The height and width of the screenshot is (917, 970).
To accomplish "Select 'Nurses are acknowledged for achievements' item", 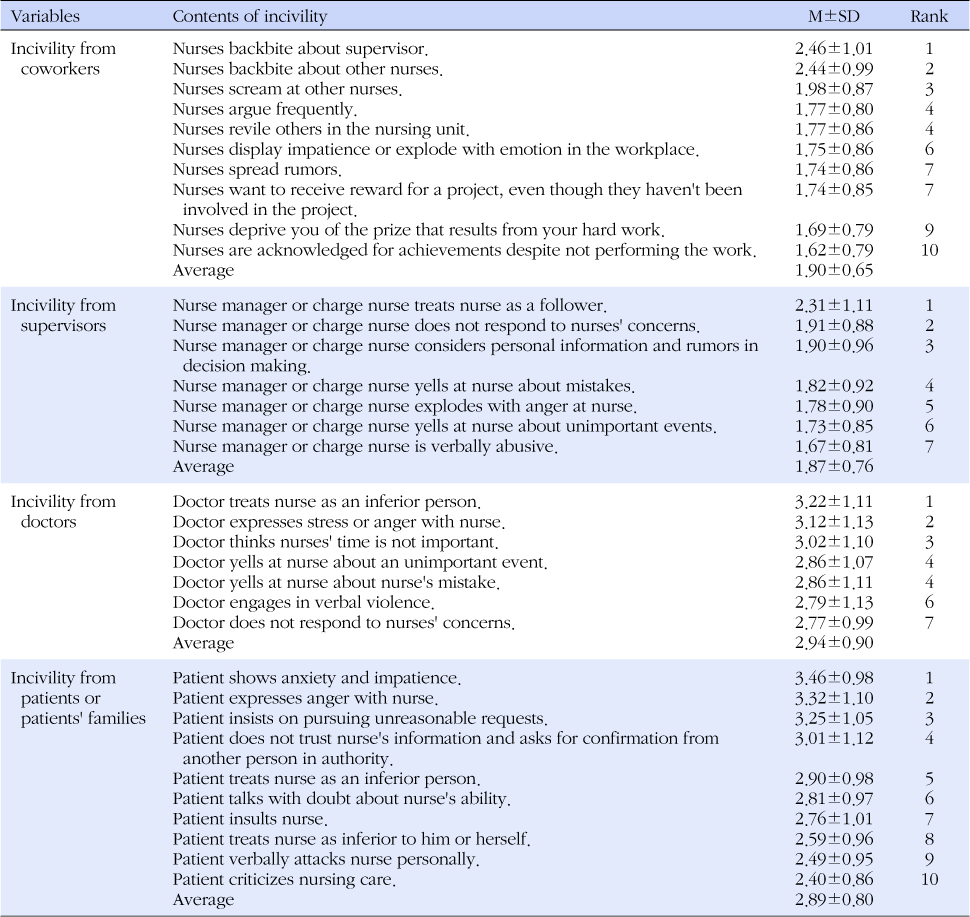I will point(465,250).
